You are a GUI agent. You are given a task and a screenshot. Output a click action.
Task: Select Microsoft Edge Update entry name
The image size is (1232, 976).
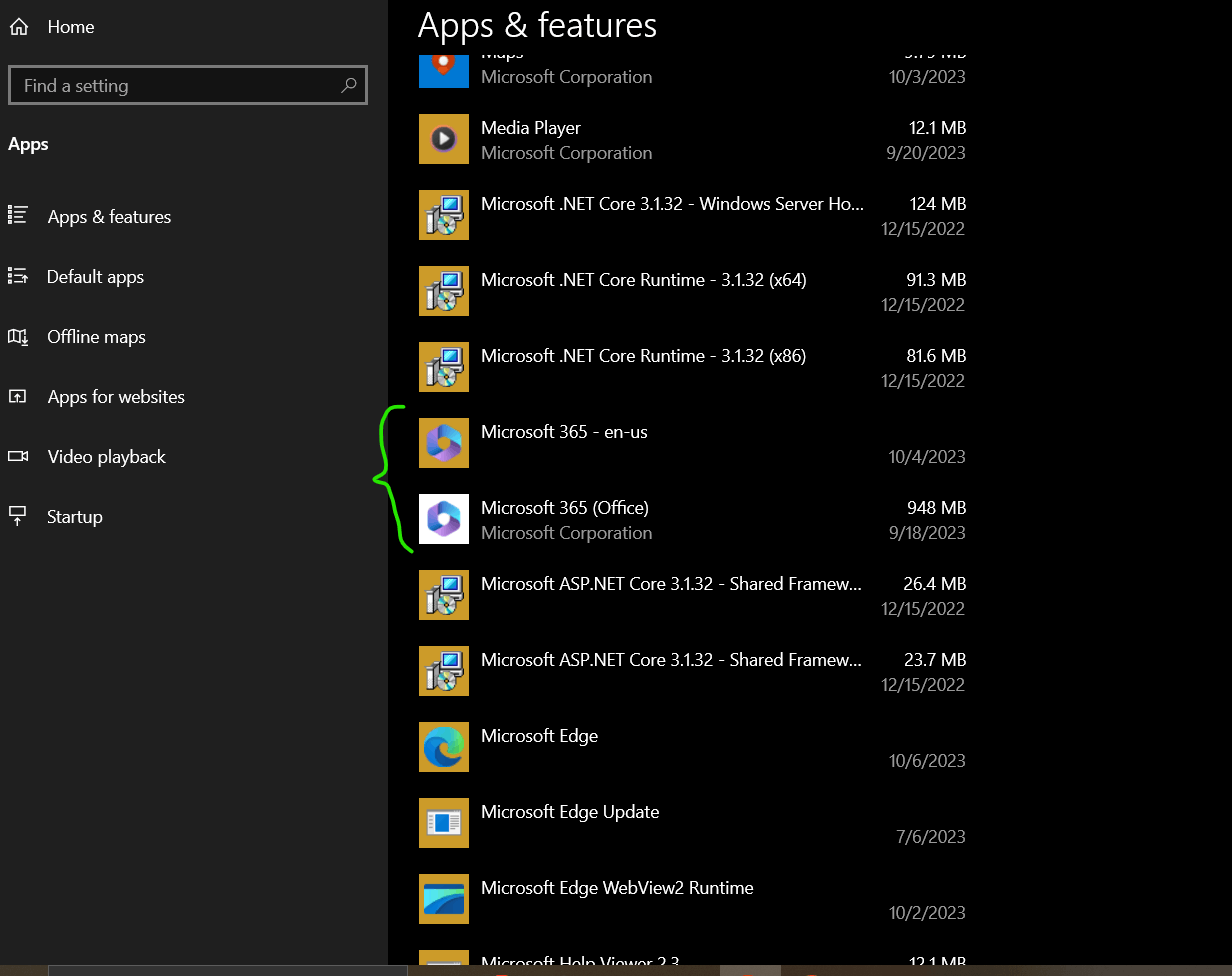coord(570,812)
